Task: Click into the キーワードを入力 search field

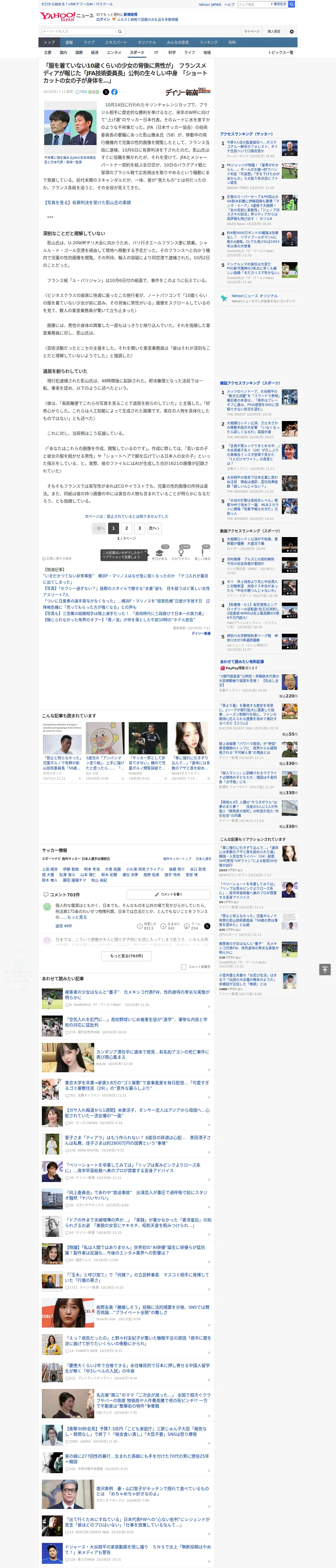Action: tap(79, 31)
